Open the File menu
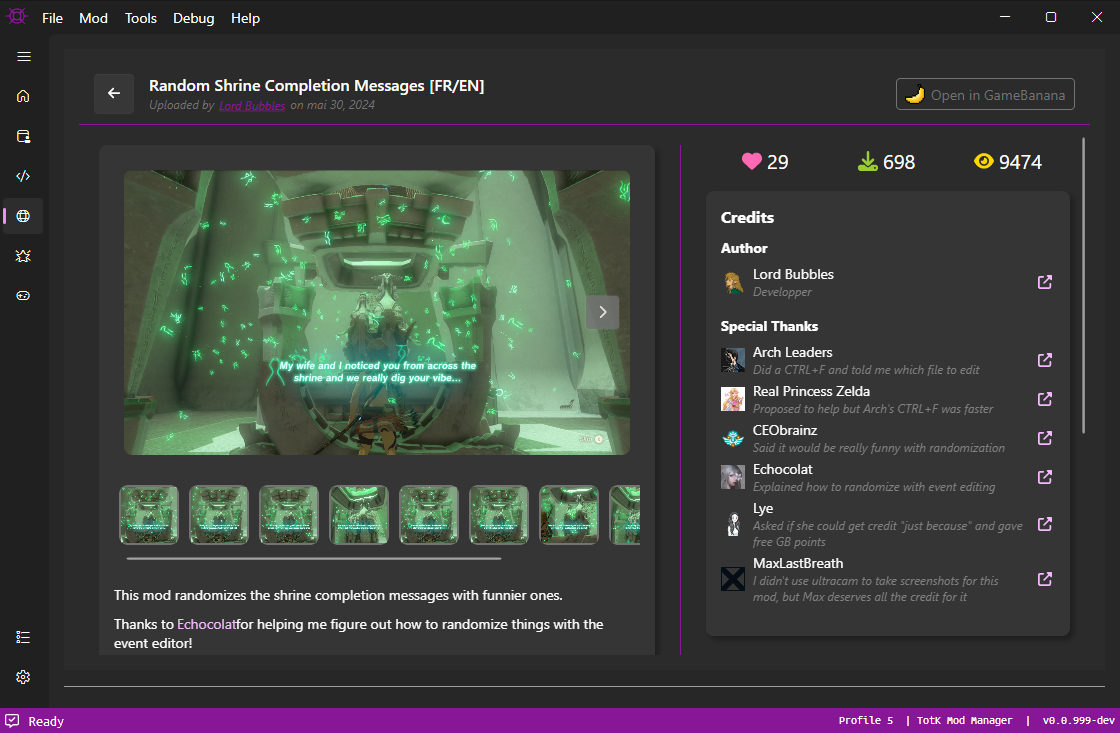The image size is (1120, 733). point(51,17)
